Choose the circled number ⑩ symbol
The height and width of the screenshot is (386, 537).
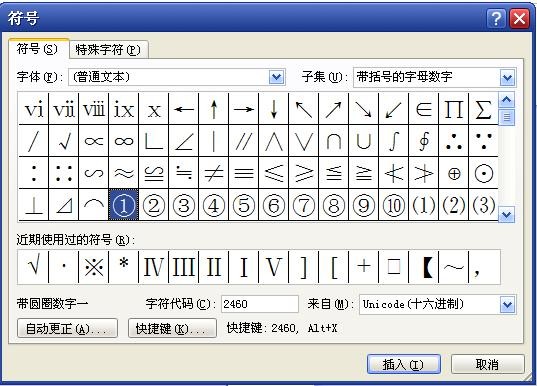click(x=394, y=205)
